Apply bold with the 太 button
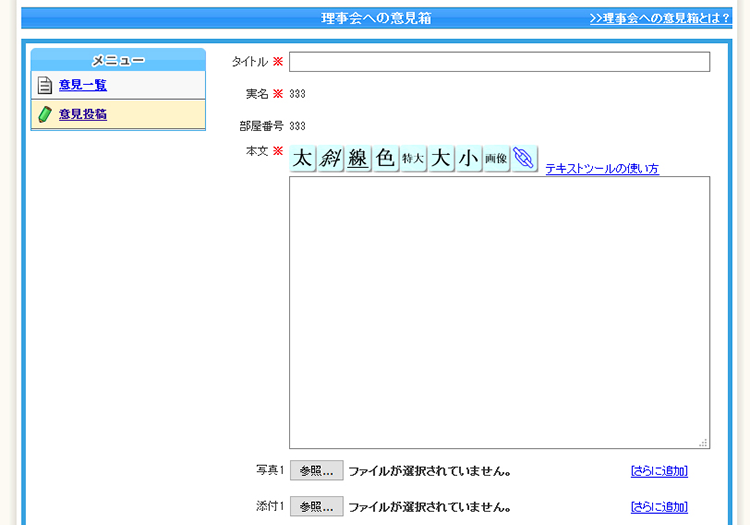The width and height of the screenshot is (750, 525). pyautogui.click(x=303, y=159)
